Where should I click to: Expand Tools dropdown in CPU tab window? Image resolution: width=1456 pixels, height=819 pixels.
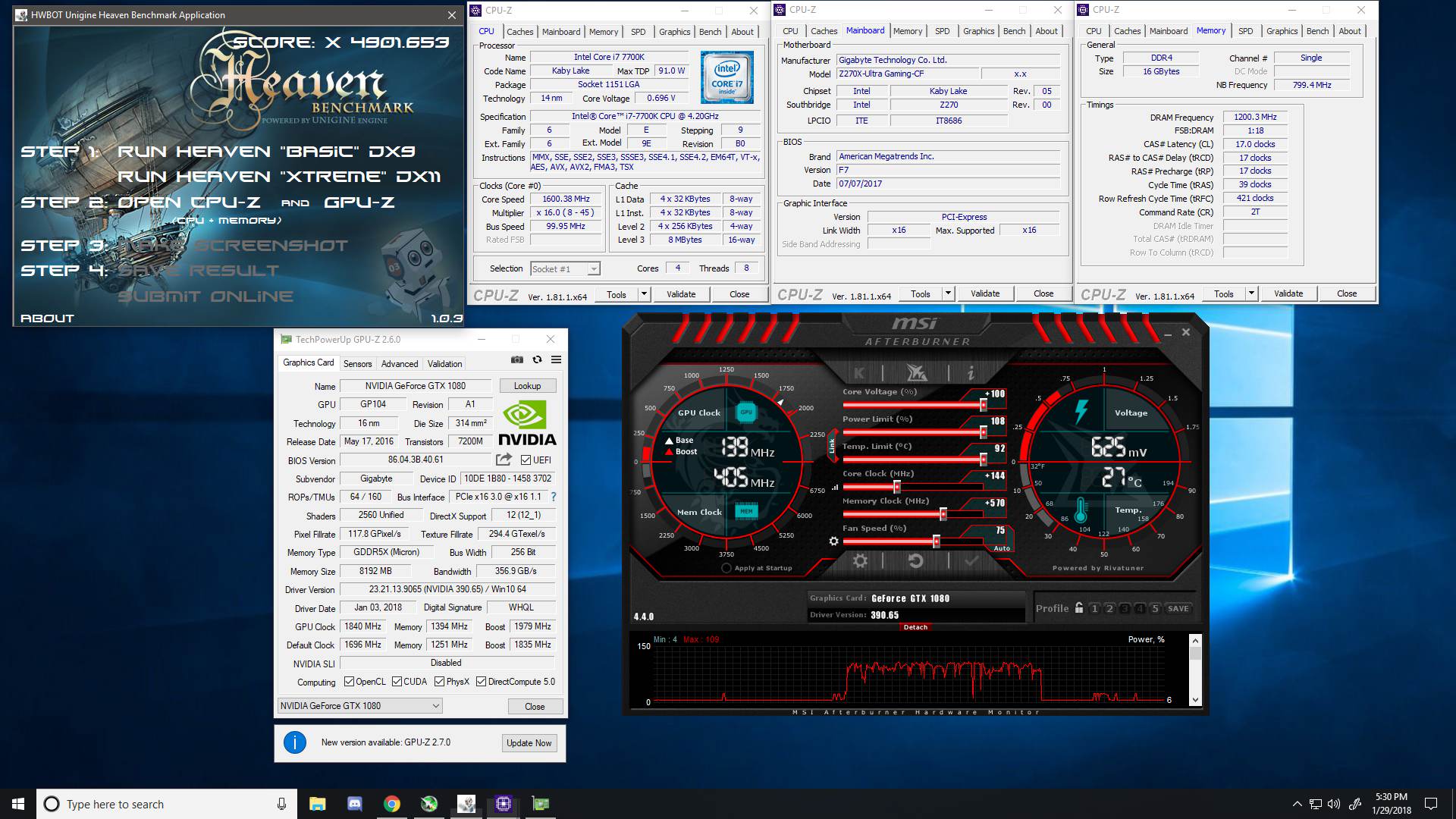click(x=644, y=294)
